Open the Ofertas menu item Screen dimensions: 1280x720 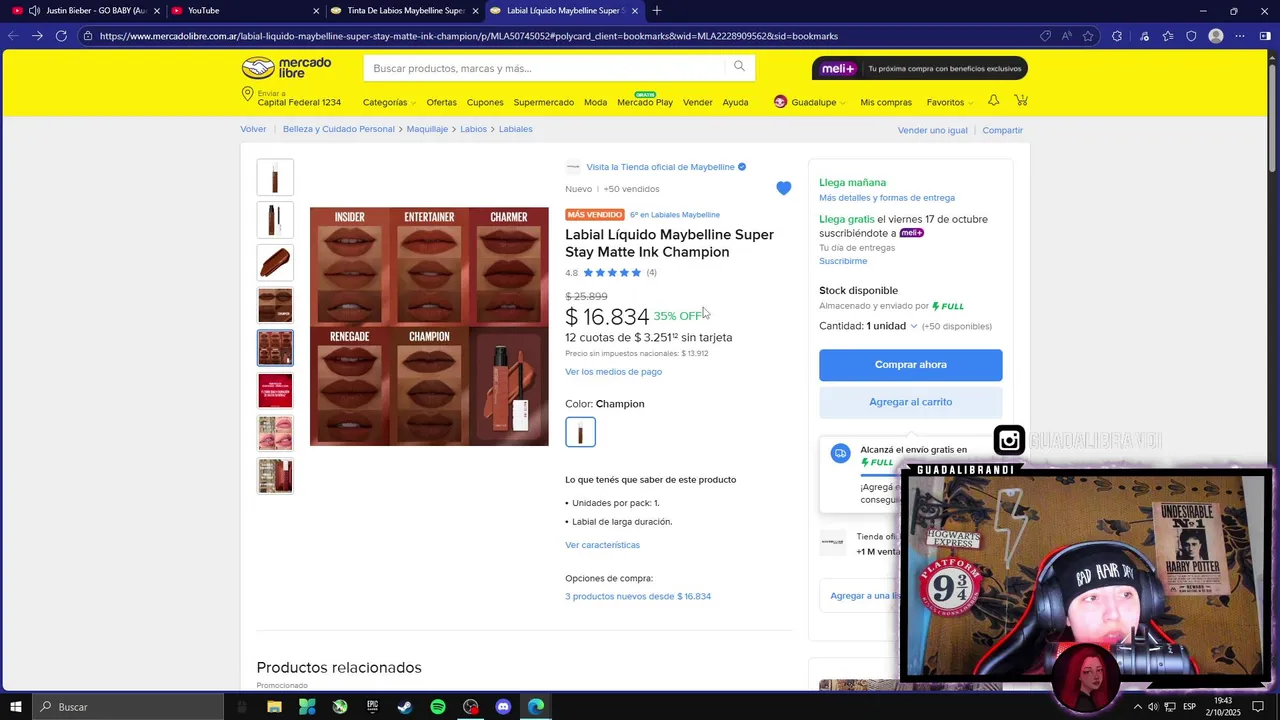(441, 102)
